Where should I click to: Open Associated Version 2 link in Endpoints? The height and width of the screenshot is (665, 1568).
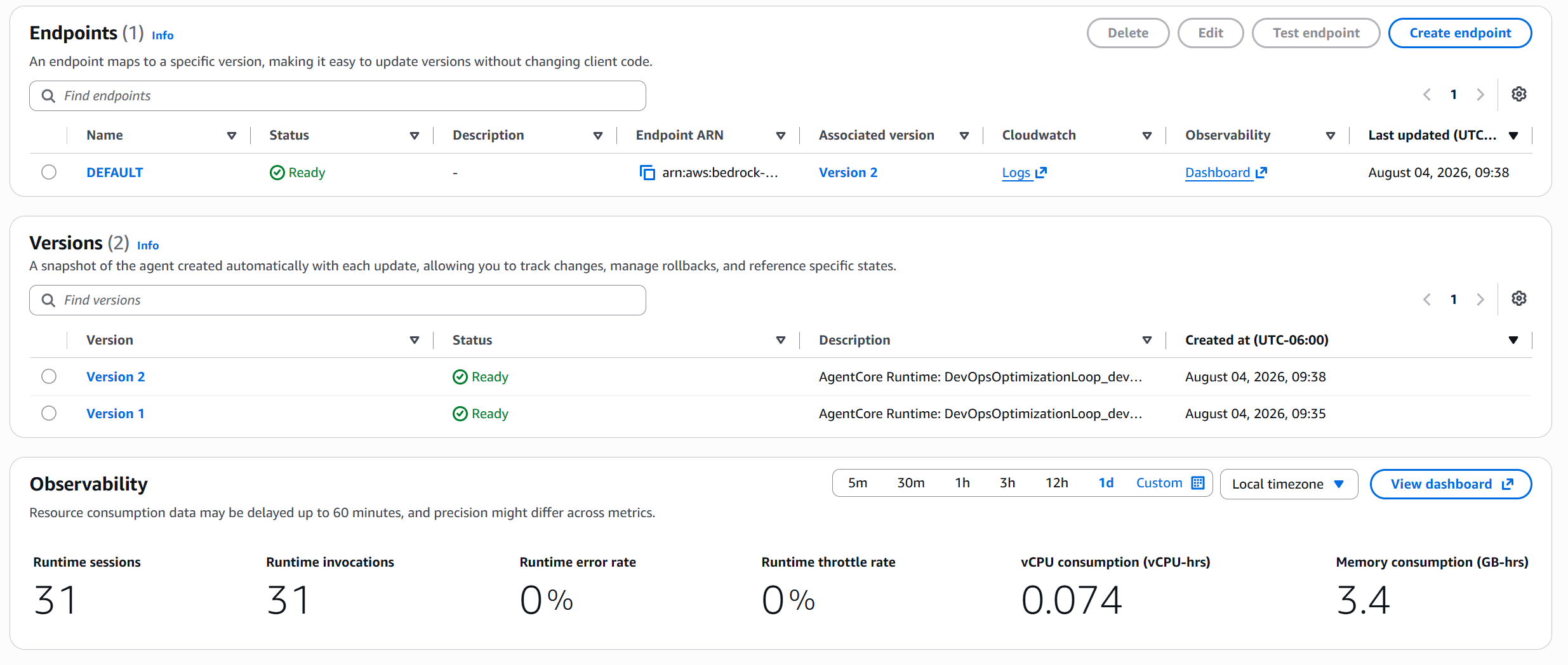click(x=848, y=173)
